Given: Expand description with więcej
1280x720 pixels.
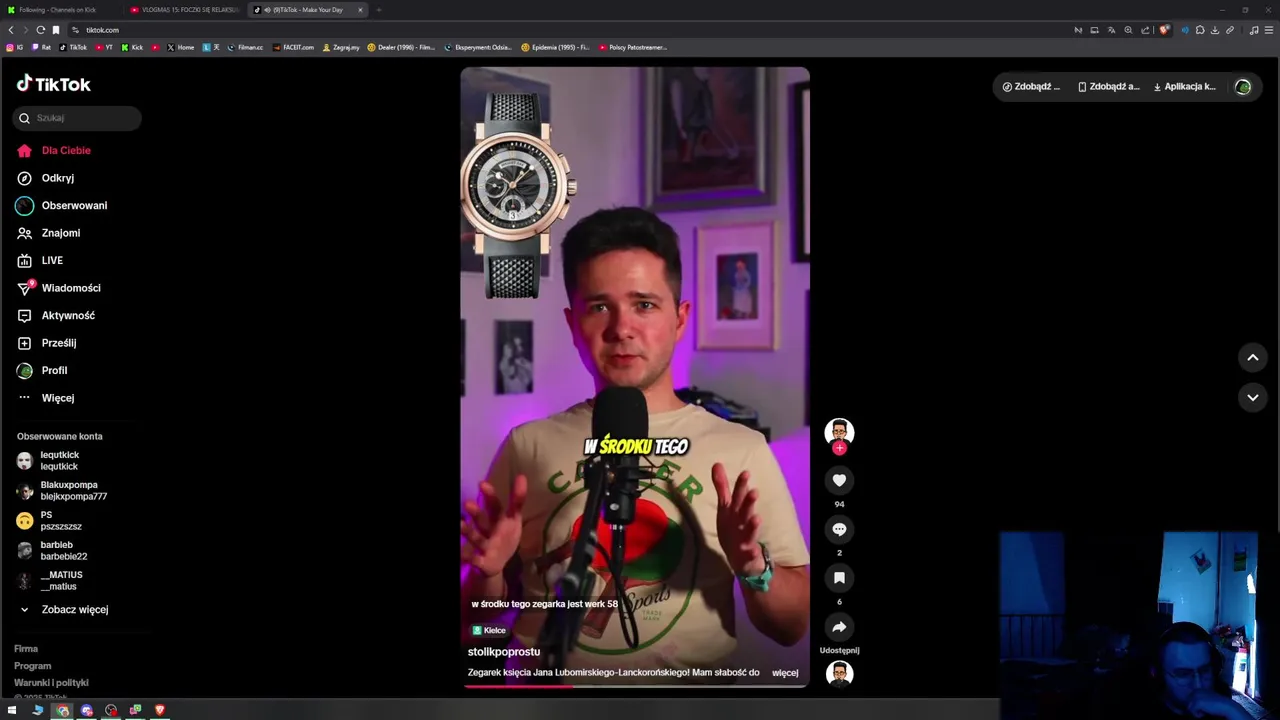Looking at the screenshot, I should [x=785, y=673].
